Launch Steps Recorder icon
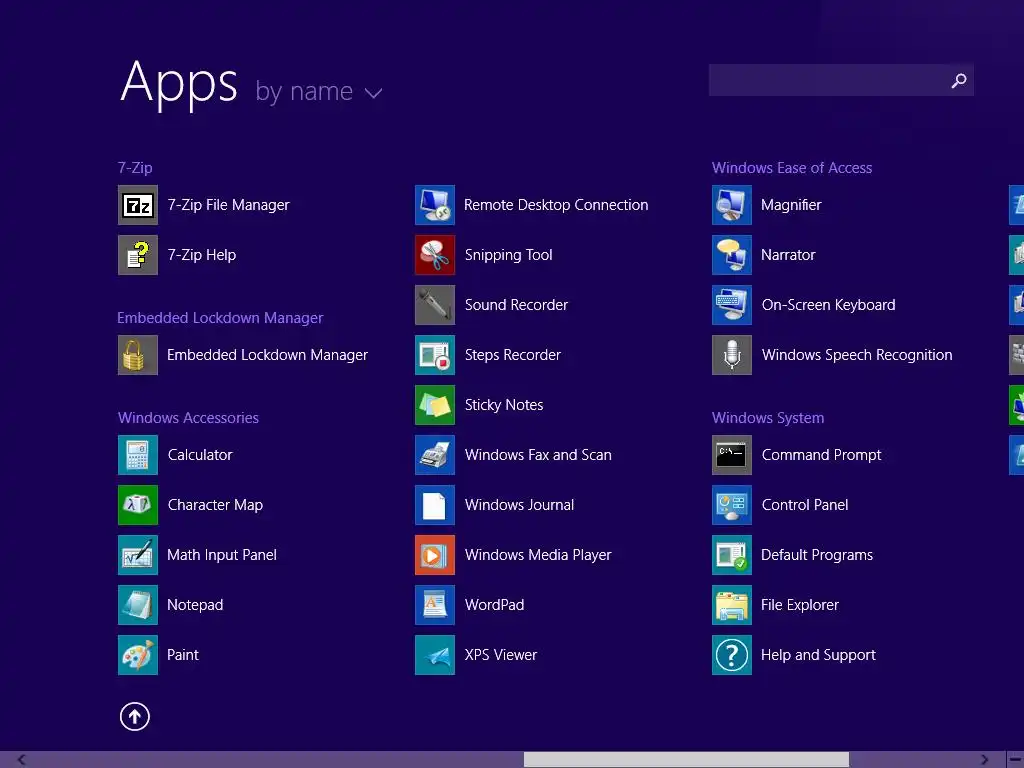 [x=435, y=355]
